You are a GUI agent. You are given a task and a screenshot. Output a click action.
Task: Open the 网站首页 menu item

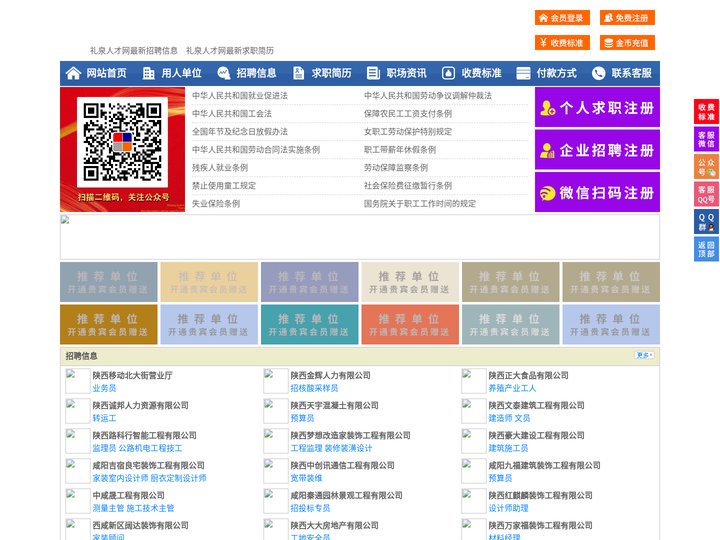tap(106, 73)
